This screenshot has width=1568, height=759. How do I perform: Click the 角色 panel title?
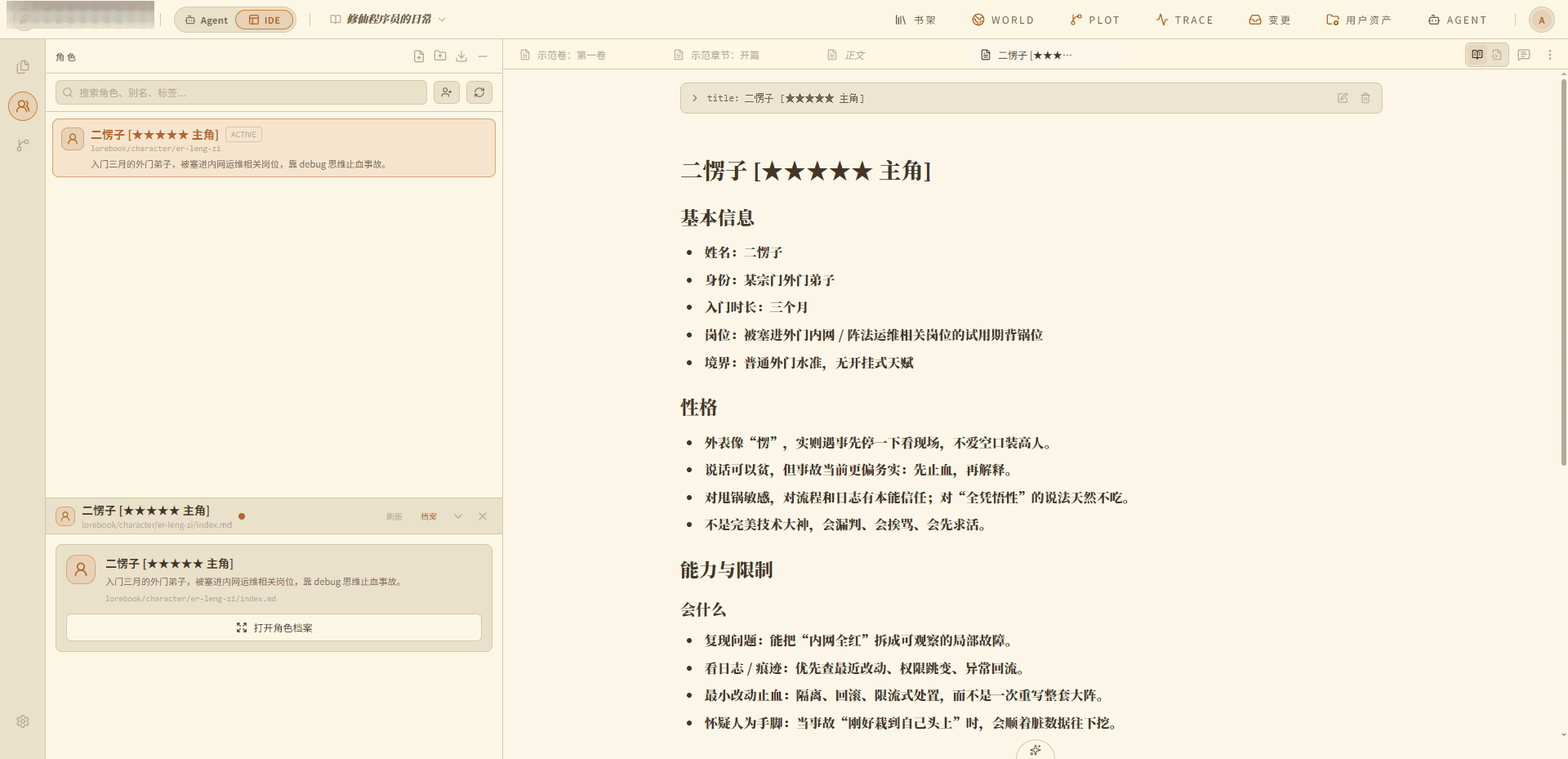[65, 57]
